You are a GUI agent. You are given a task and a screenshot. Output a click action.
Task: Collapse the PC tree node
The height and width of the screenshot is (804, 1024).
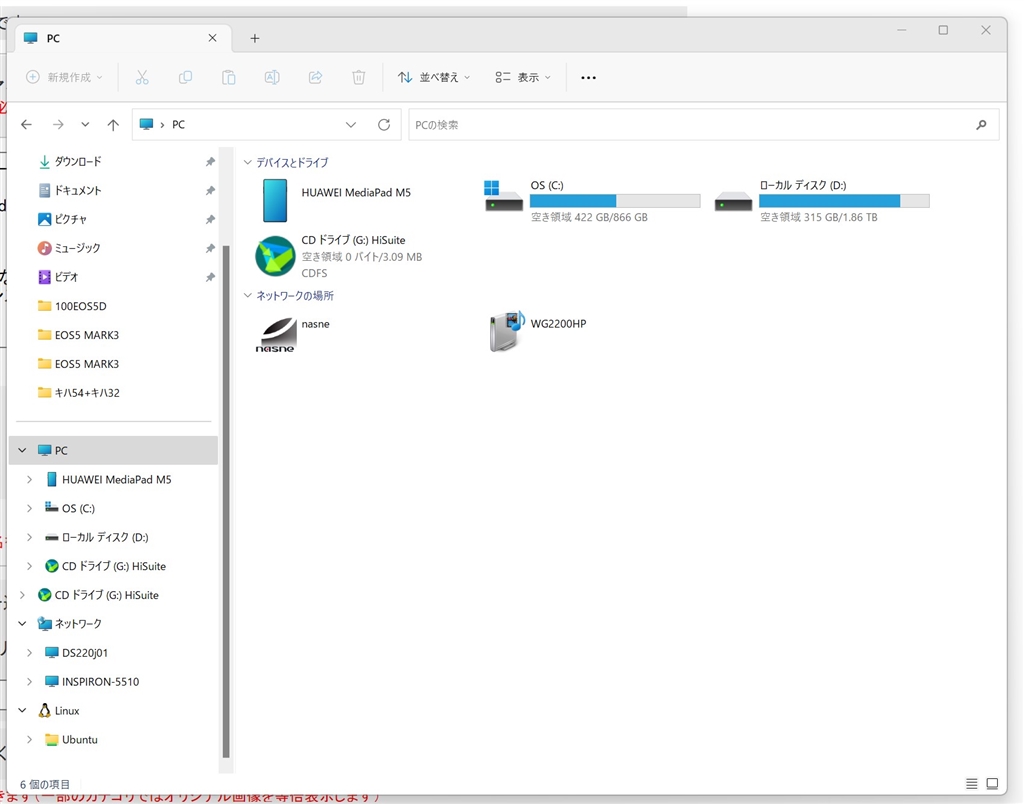22,450
